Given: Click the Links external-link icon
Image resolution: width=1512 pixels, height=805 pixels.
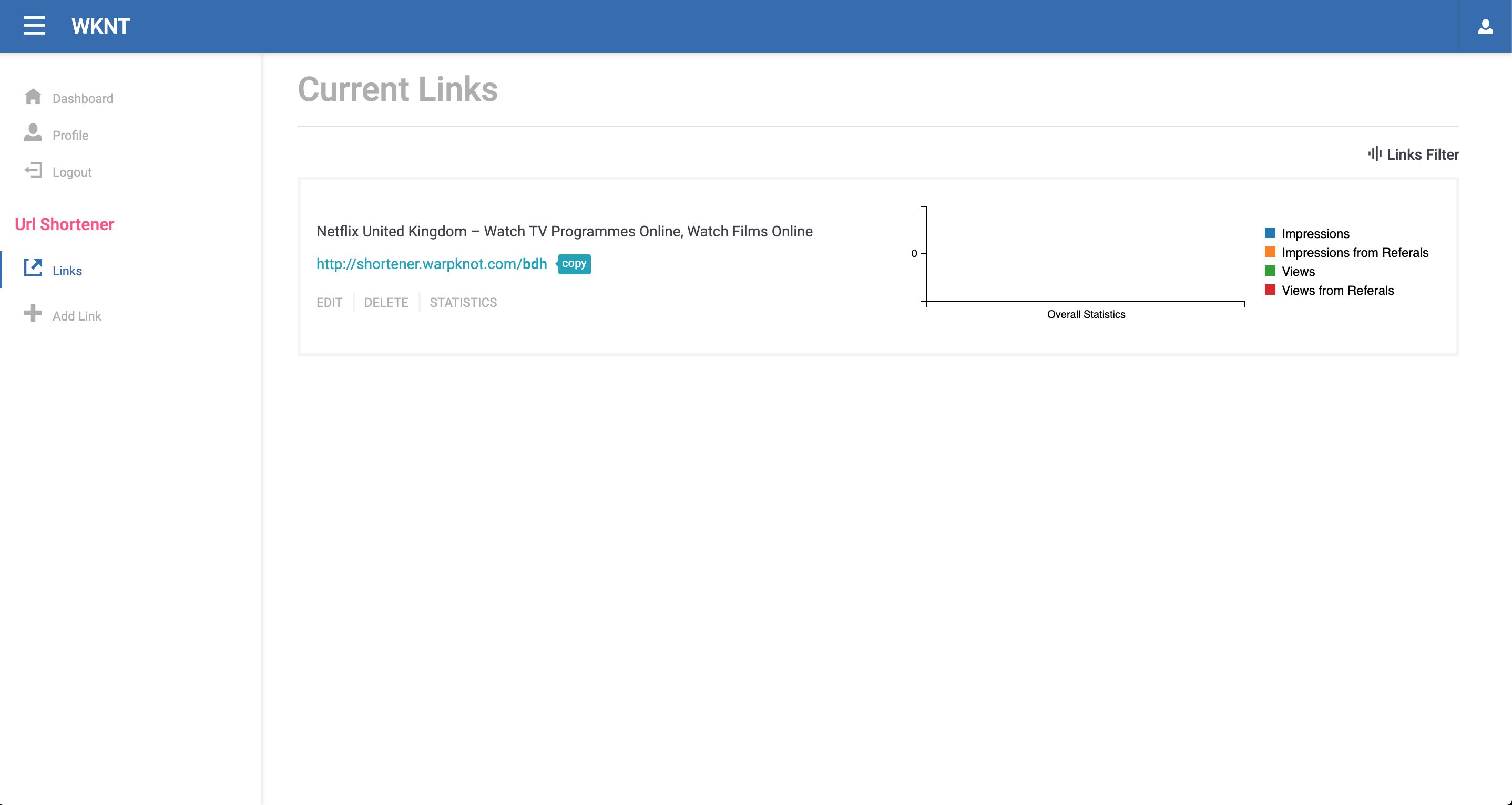Looking at the screenshot, I should coord(33,268).
